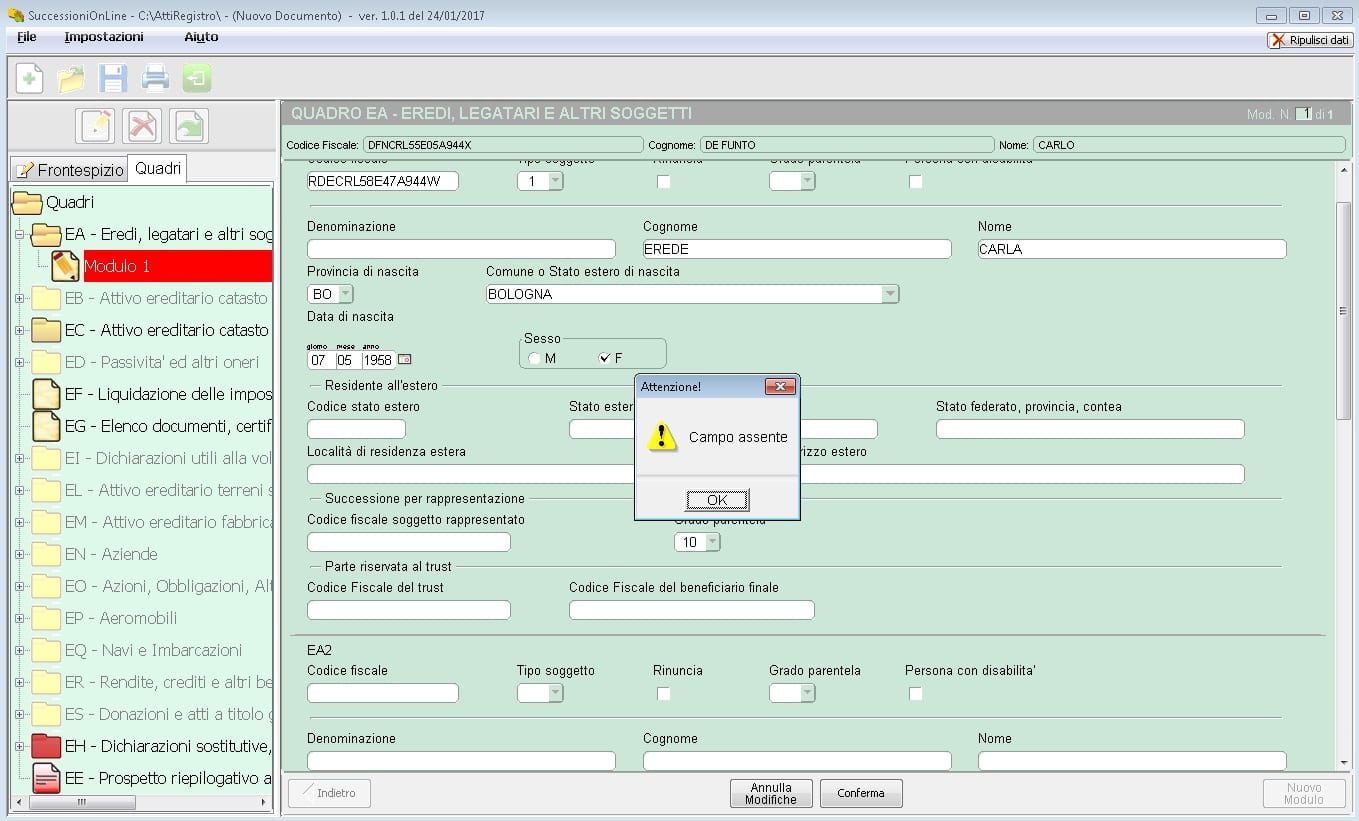The height and width of the screenshot is (821, 1359).
Task: Click the anno field showing 1958
Action: coord(379,360)
